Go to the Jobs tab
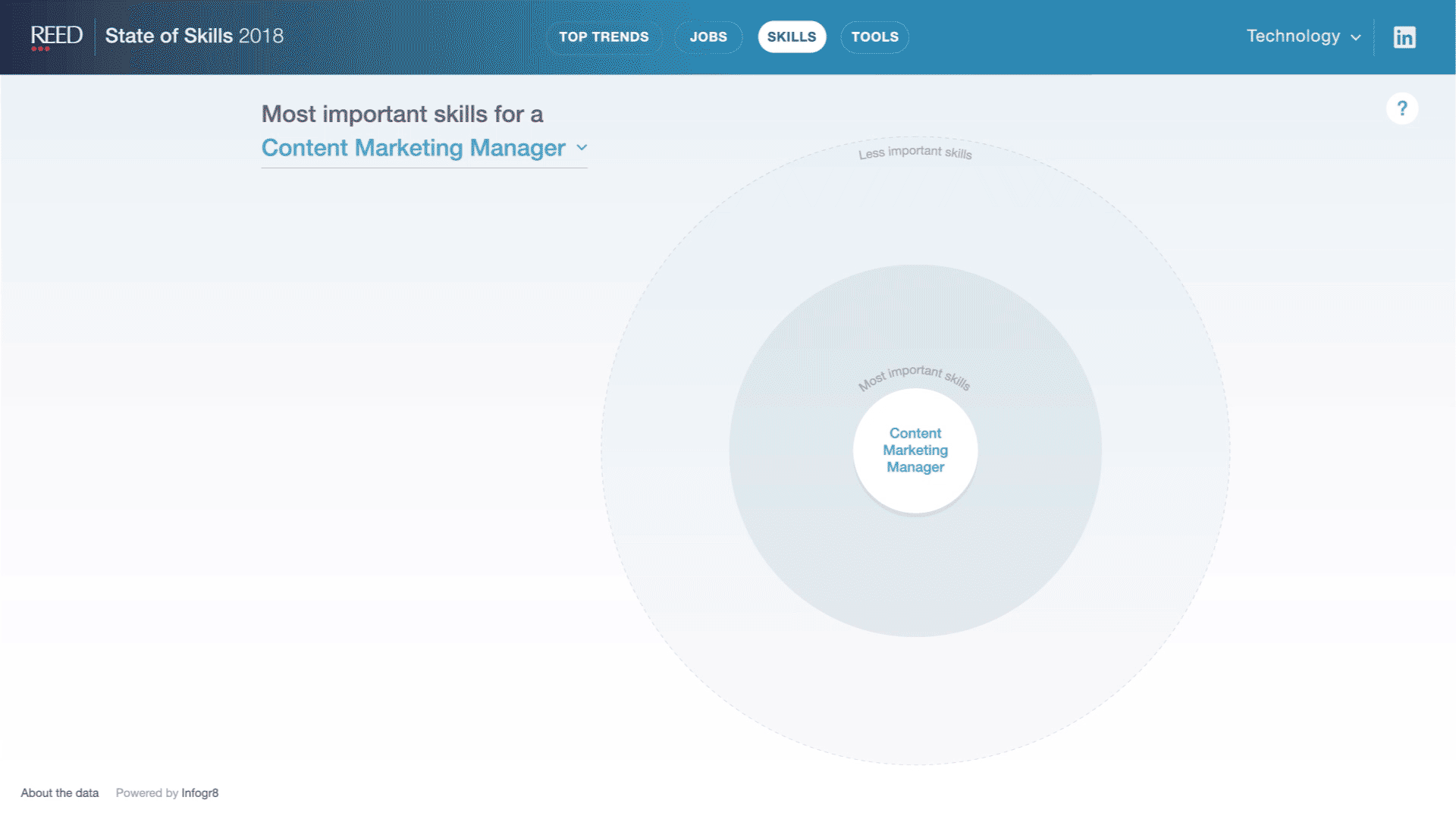The height and width of the screenshot is (819, 1456). point(708,37)
